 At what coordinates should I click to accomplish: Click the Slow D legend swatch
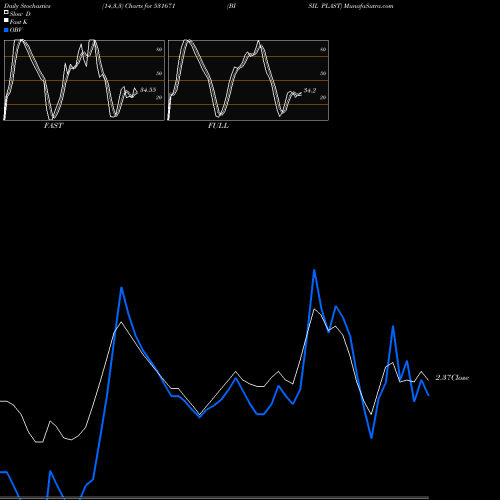pyautogui.click(x=6, y=13)
